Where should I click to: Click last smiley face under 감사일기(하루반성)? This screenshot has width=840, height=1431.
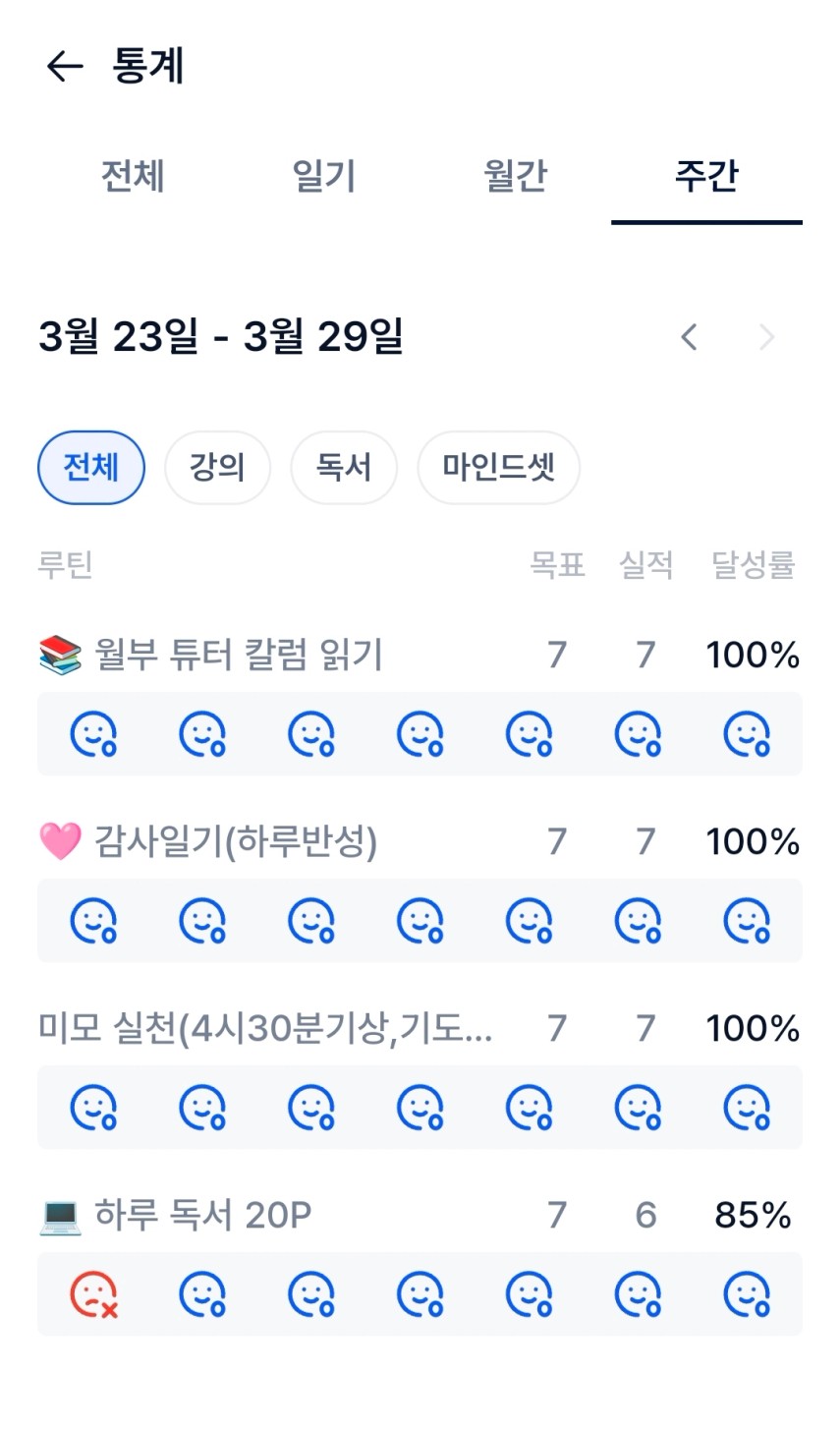coord(747,921)
